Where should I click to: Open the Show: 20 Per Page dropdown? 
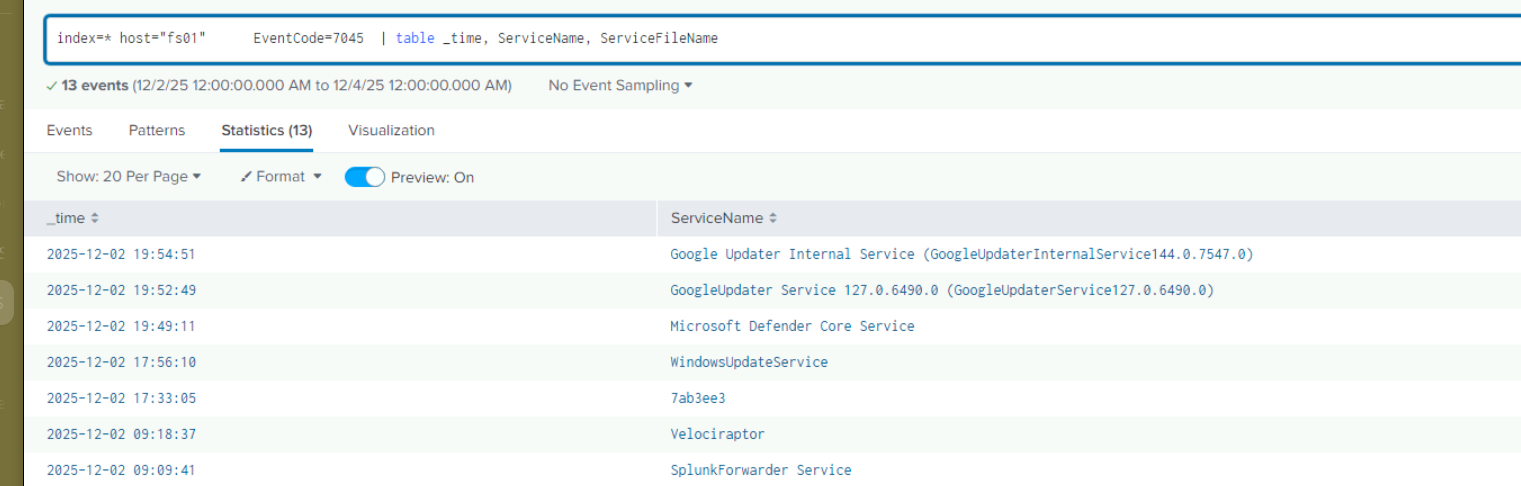coord(128,177)
